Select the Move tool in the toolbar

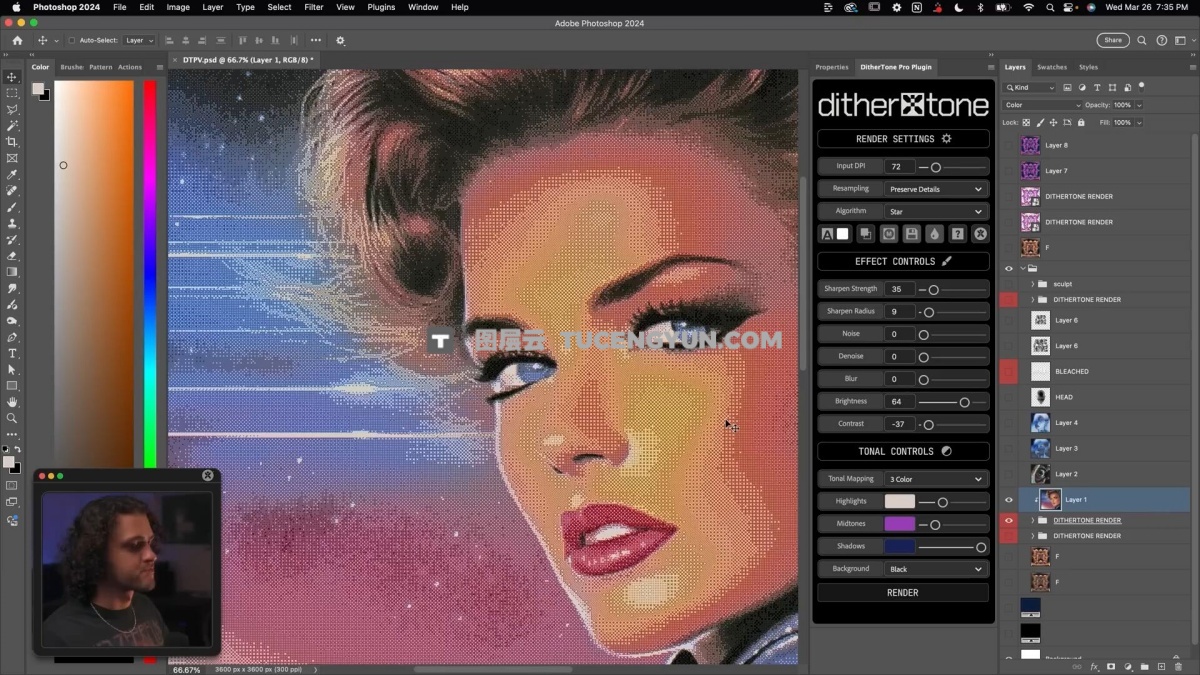tap(12, 77)
